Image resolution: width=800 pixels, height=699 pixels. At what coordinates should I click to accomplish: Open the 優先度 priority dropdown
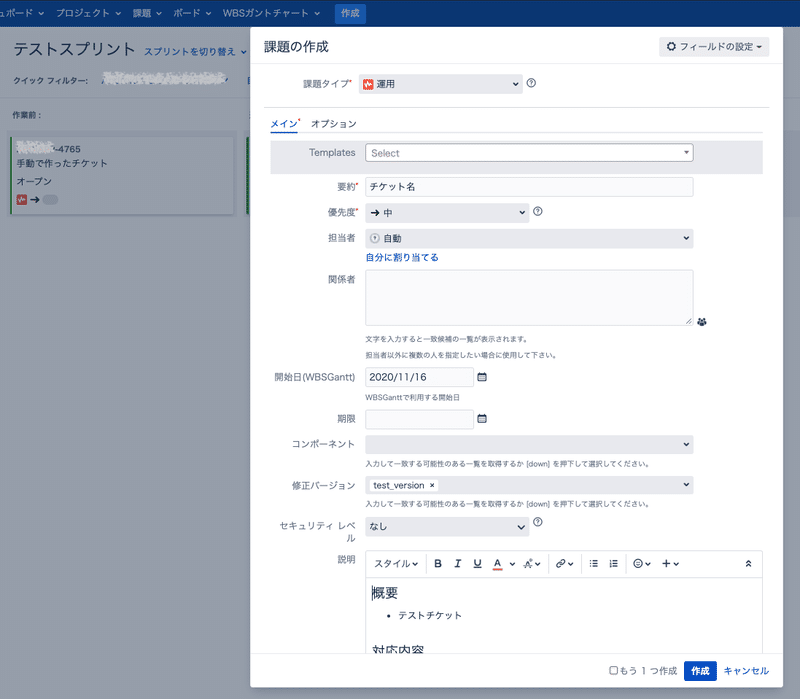[447, 213]
